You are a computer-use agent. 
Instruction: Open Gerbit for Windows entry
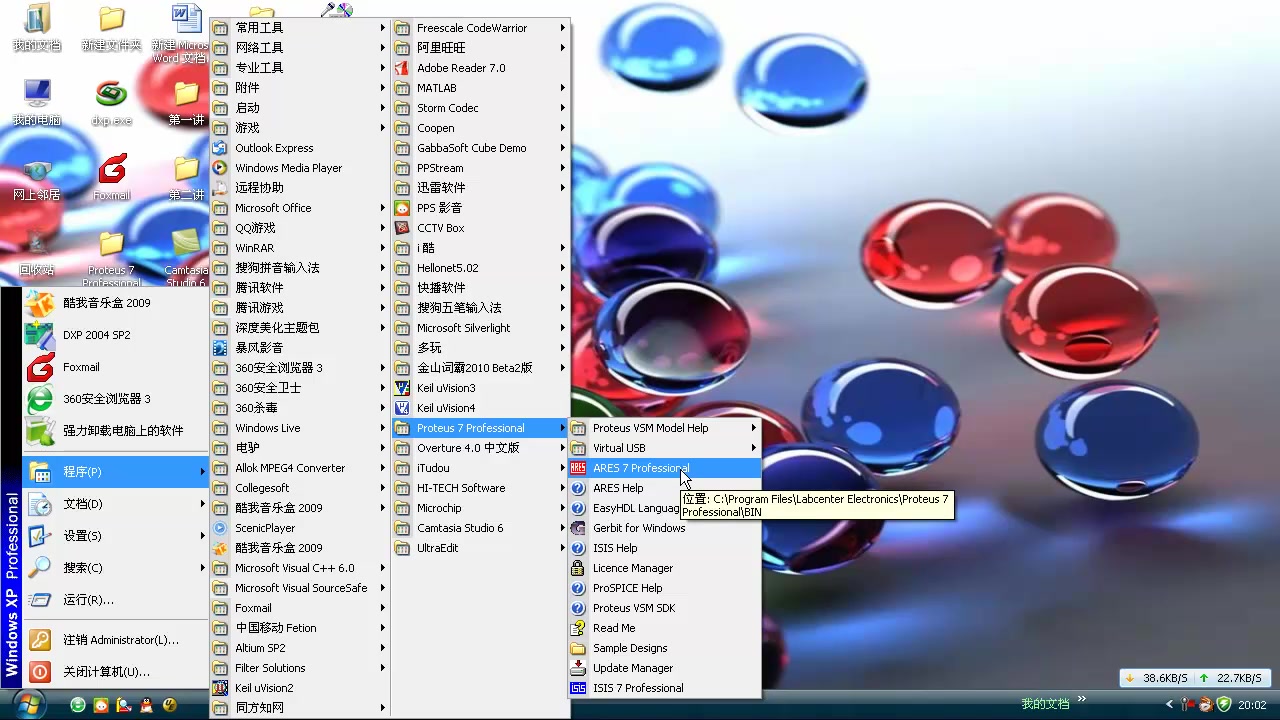click(665, 528)
